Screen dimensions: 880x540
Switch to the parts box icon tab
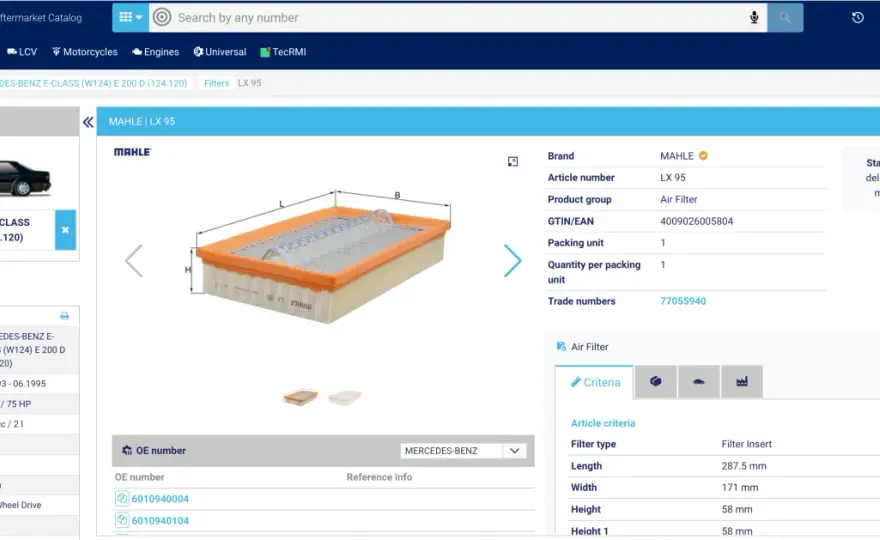coord(655,382)
